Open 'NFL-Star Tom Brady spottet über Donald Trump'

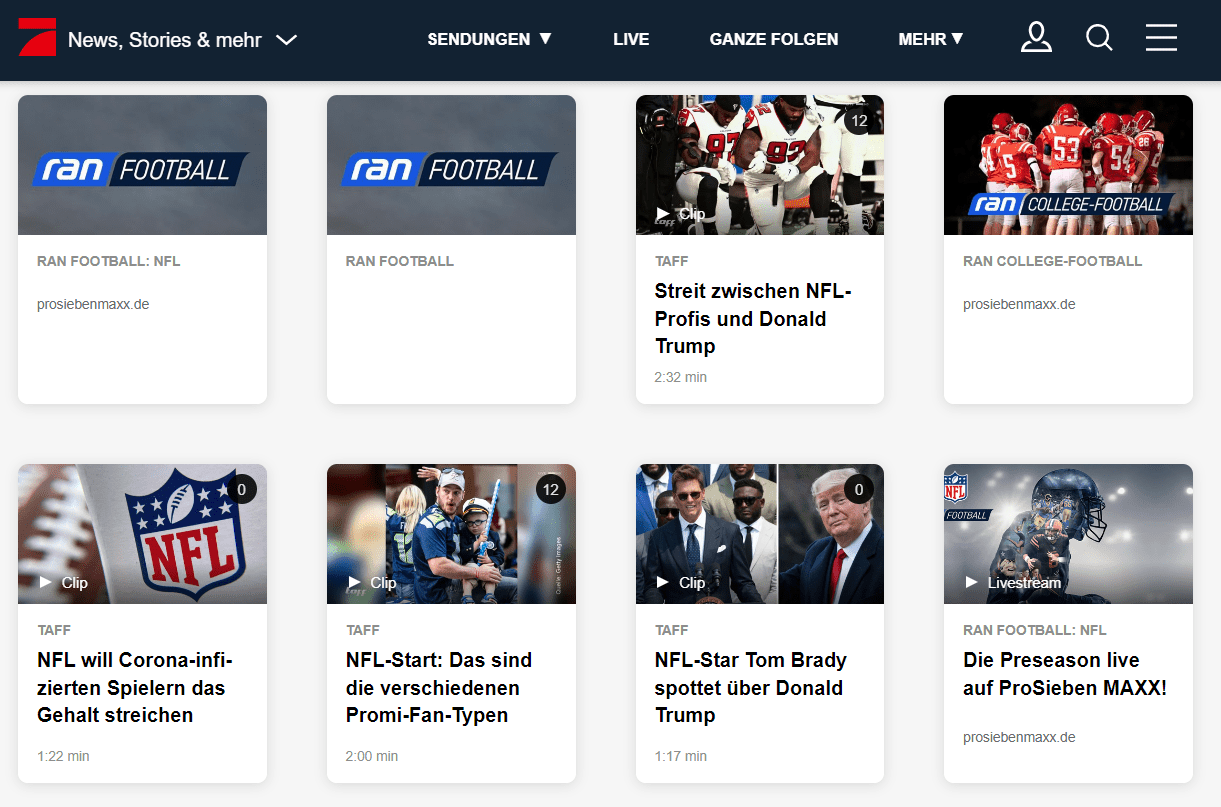(751, 688)
